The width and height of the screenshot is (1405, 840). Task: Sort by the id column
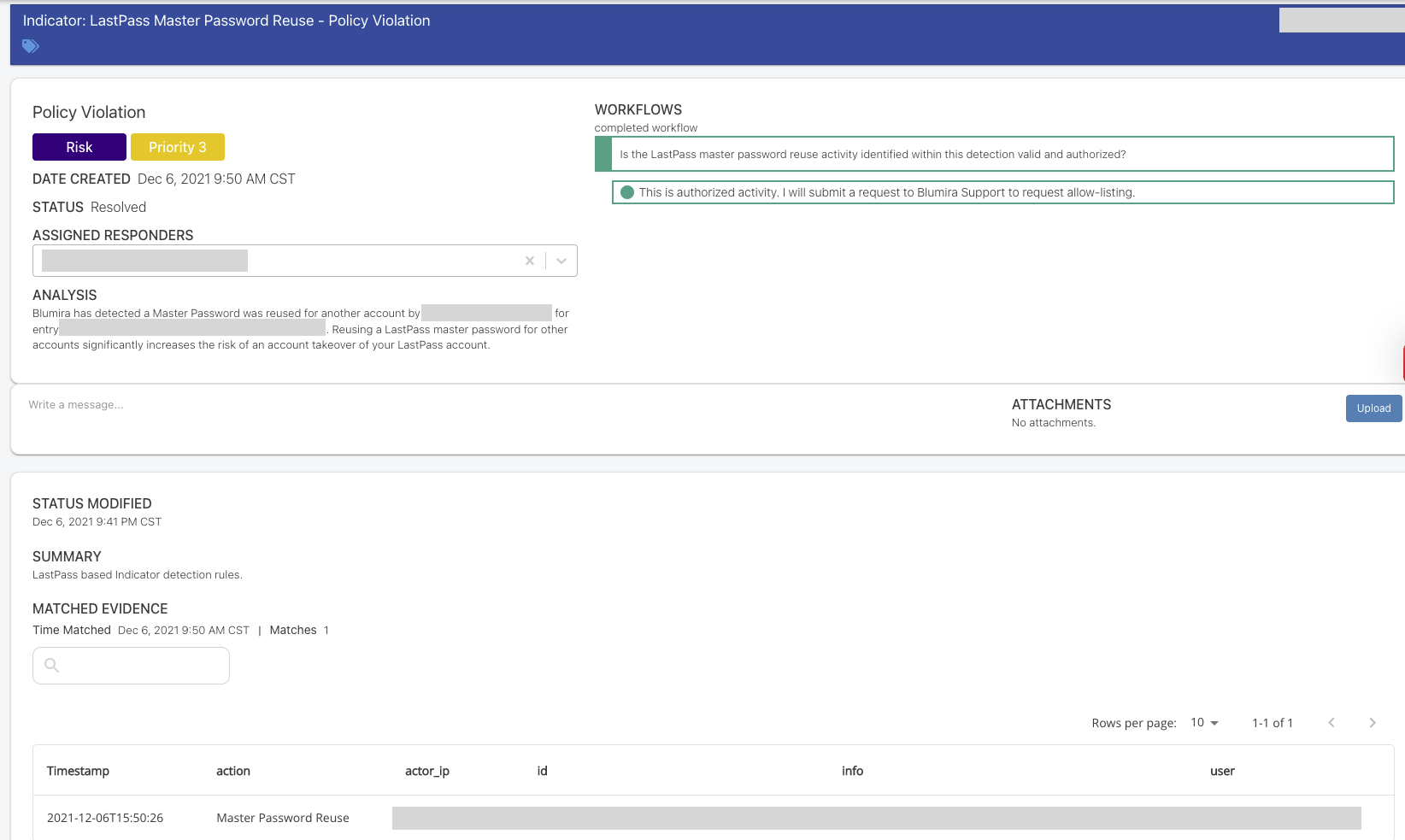(542, 771)
